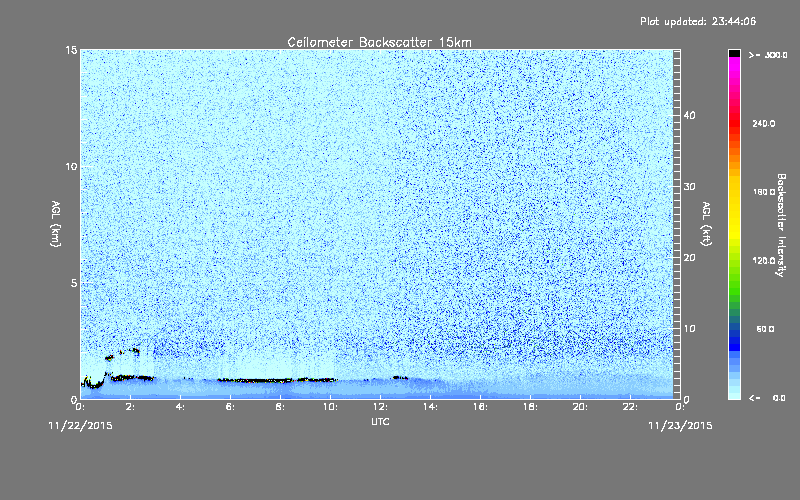800x500 pixels.
Task: Click the 'Backscatter Intensity' colorbar title
Action: 781,225
